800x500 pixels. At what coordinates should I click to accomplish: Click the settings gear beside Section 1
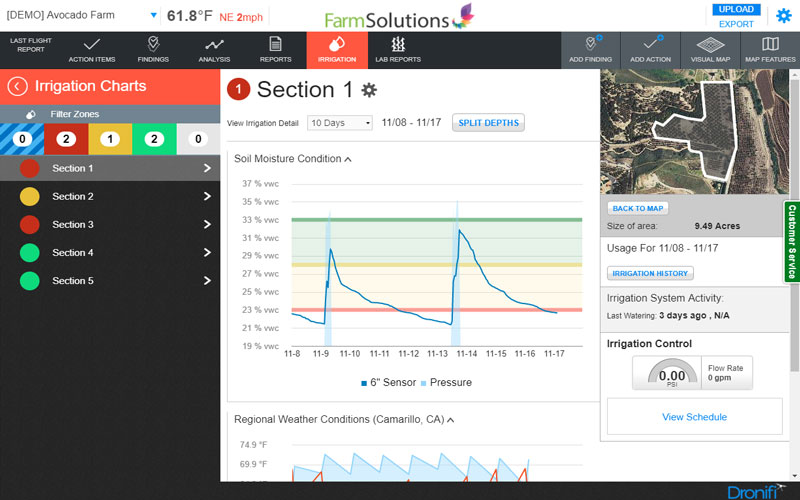tap(369, 91)
